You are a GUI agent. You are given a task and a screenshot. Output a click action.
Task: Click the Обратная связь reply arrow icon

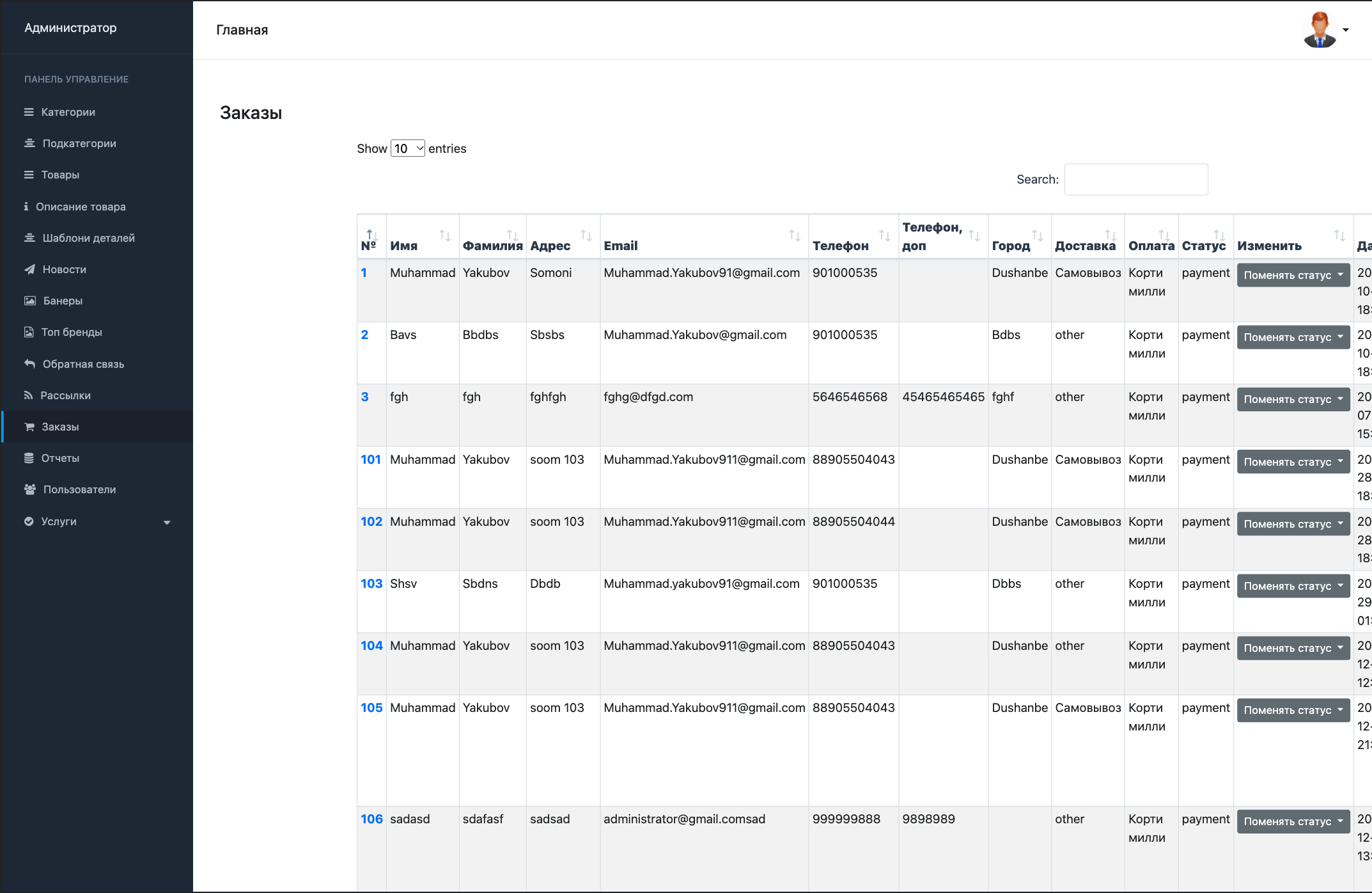pos(29,363)
